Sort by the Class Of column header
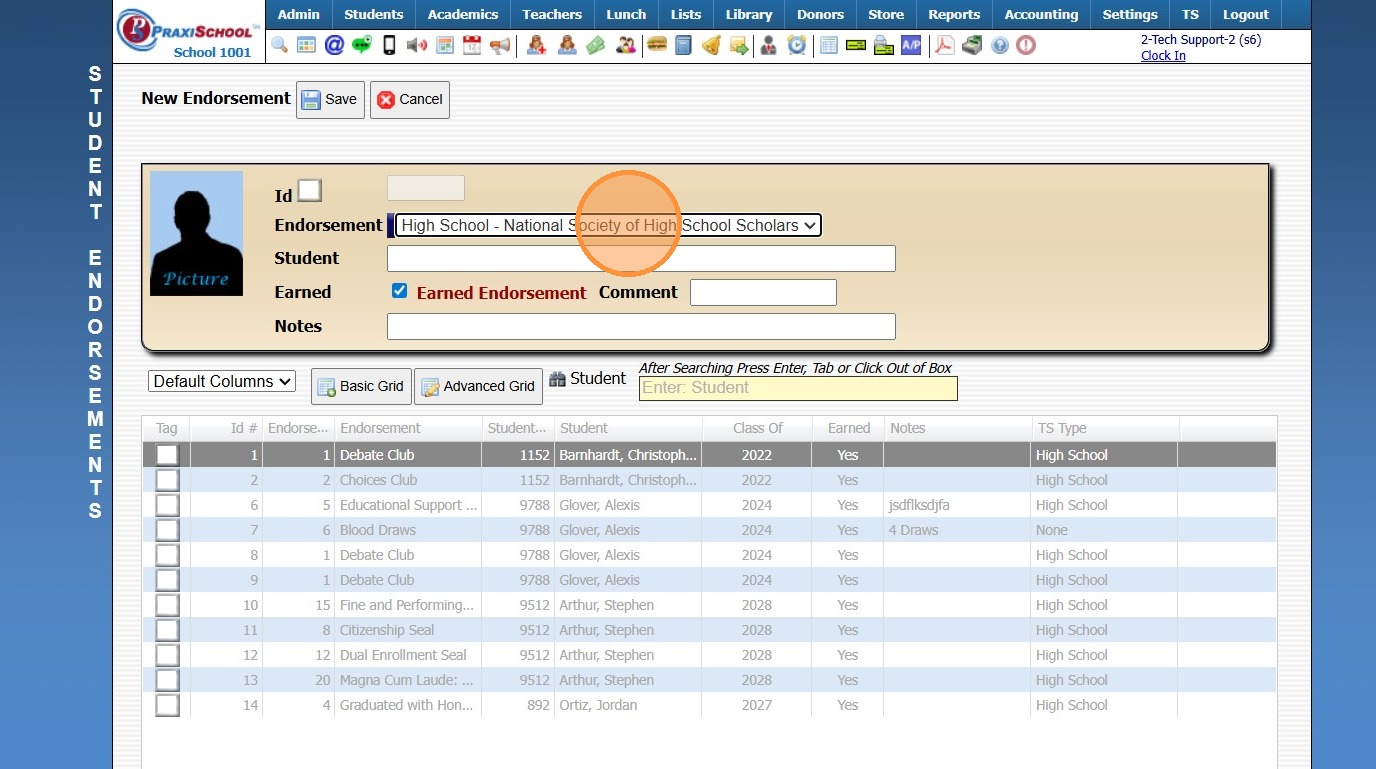The width and height of the screenshot is (1376, 769). 758,428
